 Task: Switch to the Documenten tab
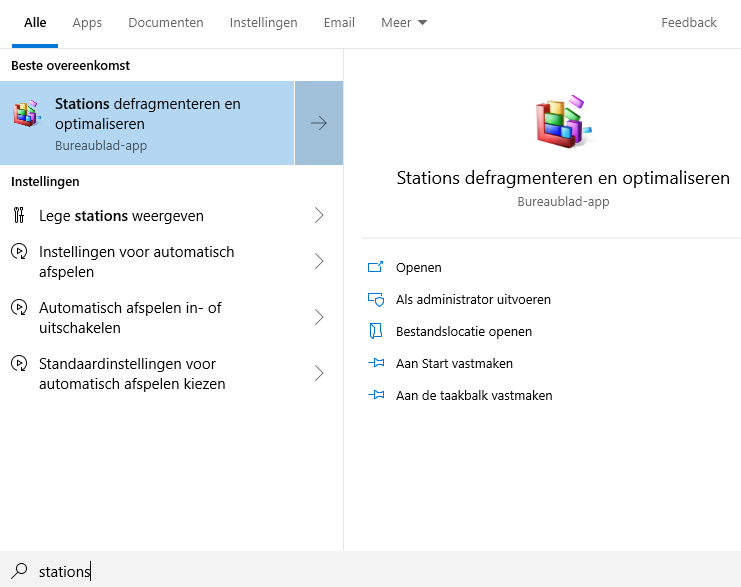[166, 23]
